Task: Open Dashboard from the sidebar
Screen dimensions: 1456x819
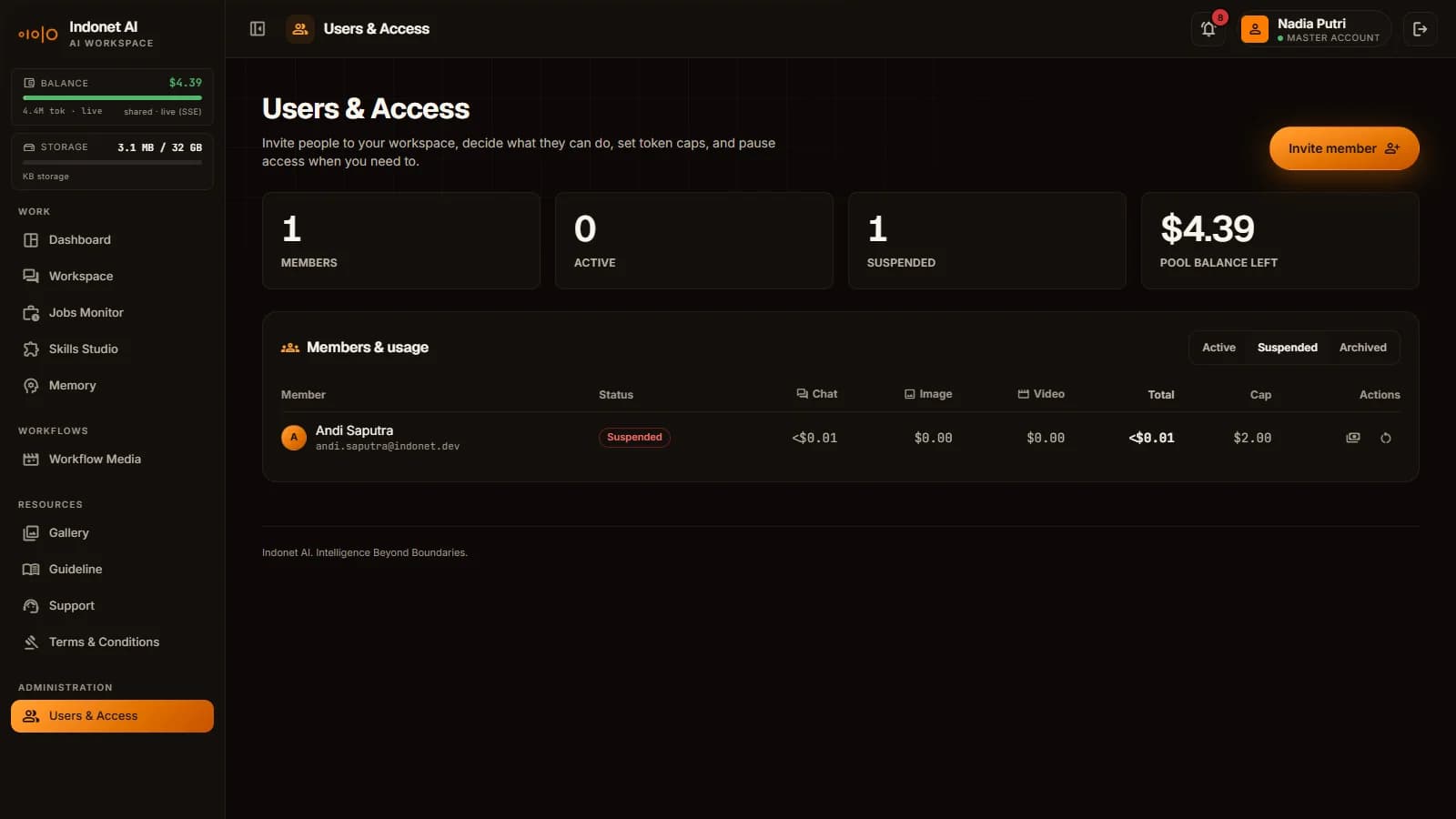Action: (112, 240)
